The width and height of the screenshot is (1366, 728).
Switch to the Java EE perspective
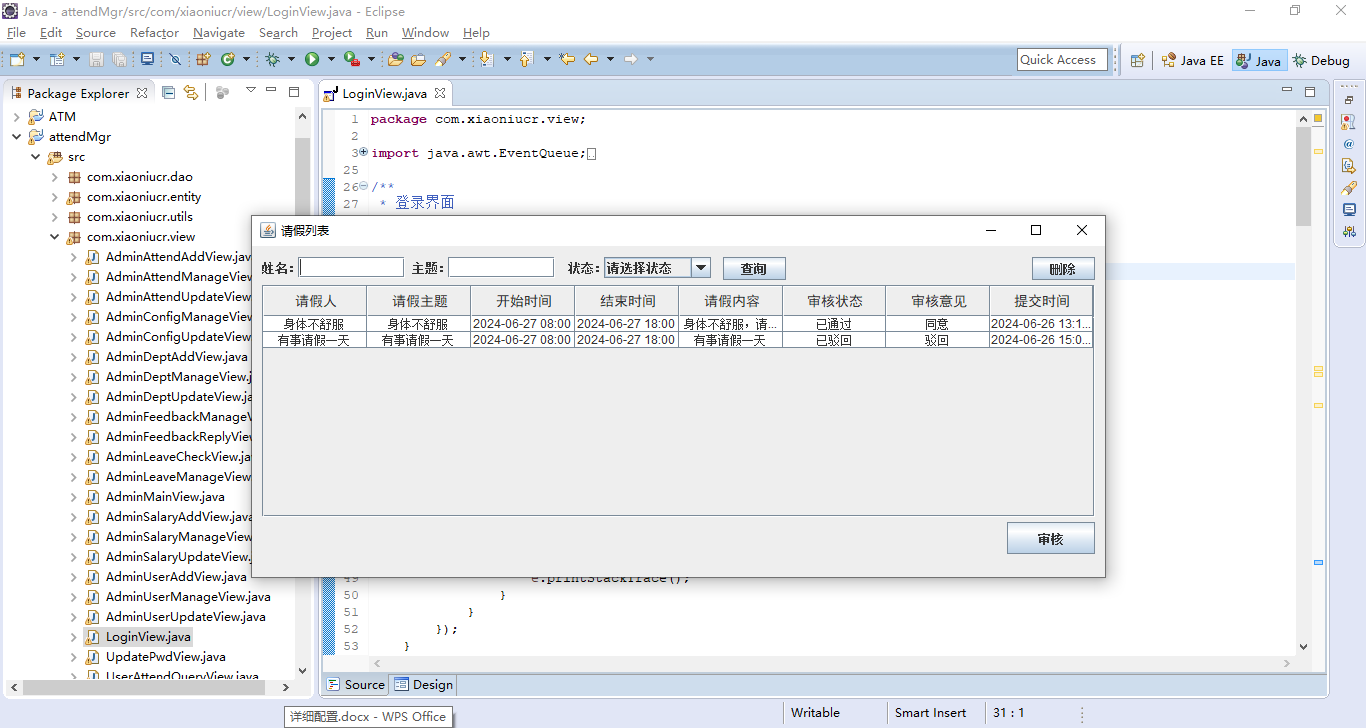click(x=1192, y=60)
